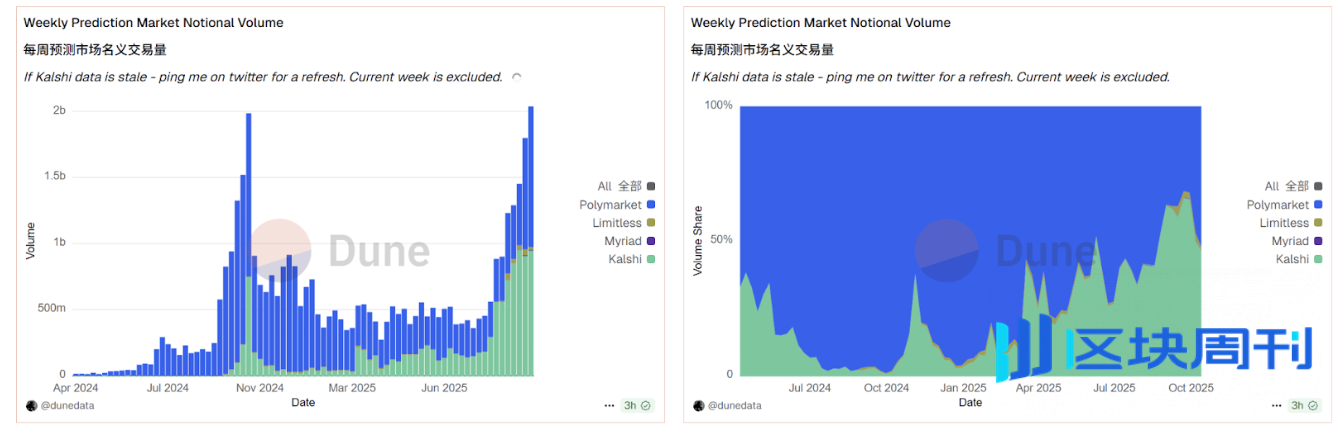Toggle the Myriad series in the right chart legend
1342x432 pixels.
coord(1290,241)
